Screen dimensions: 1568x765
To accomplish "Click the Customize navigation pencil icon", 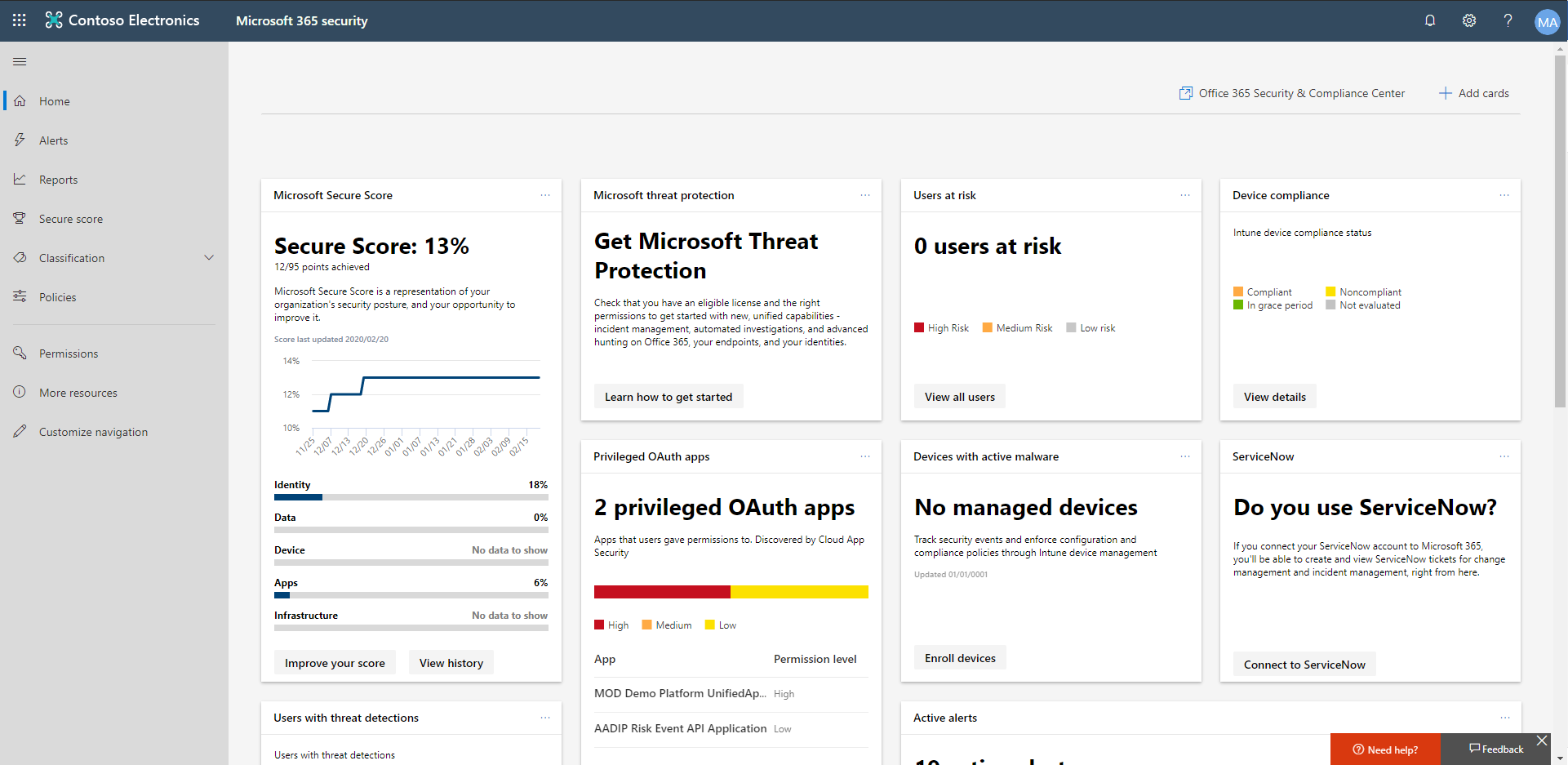I will 20,431.
